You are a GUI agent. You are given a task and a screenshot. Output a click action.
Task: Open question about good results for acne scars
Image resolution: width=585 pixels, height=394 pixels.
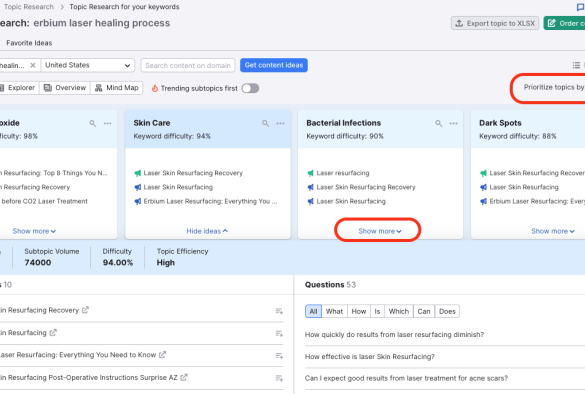[406, 378]
